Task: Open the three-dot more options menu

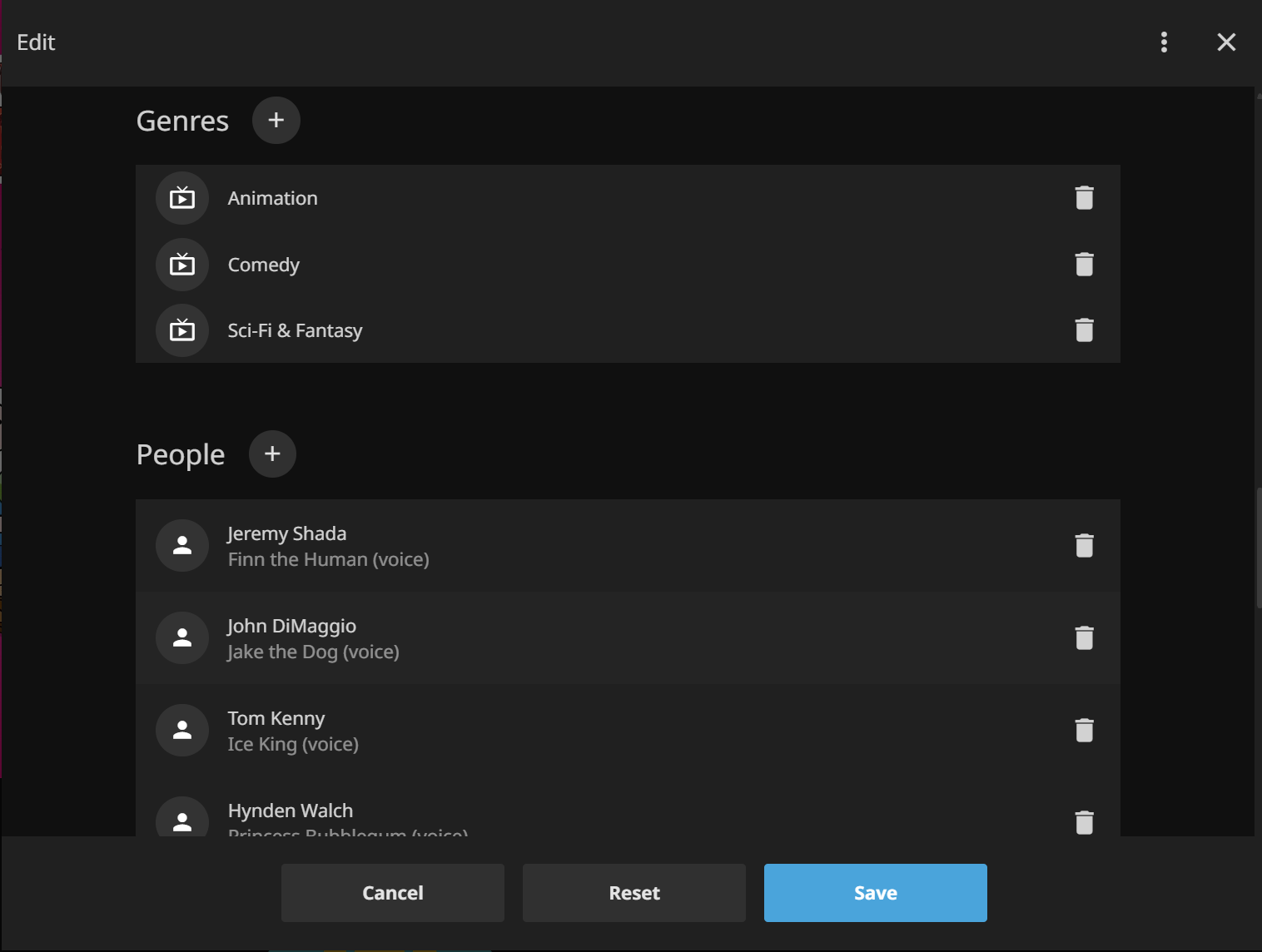Action: 1164,42
